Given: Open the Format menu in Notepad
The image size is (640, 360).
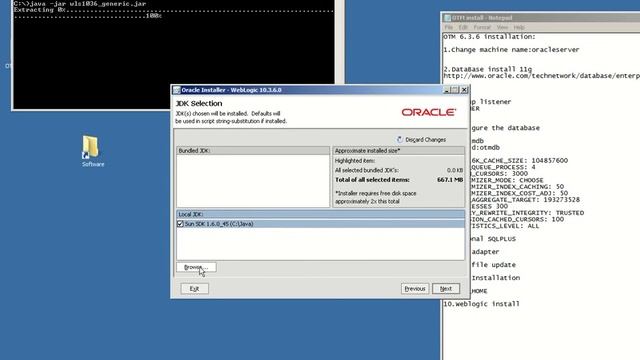Looking at the screenshot, I should pyautogui.click(x=482, y=27).
